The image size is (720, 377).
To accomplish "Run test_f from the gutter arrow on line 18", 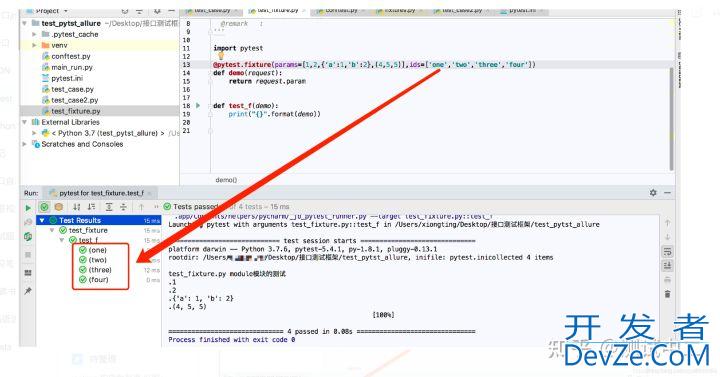I will (198, 106).
